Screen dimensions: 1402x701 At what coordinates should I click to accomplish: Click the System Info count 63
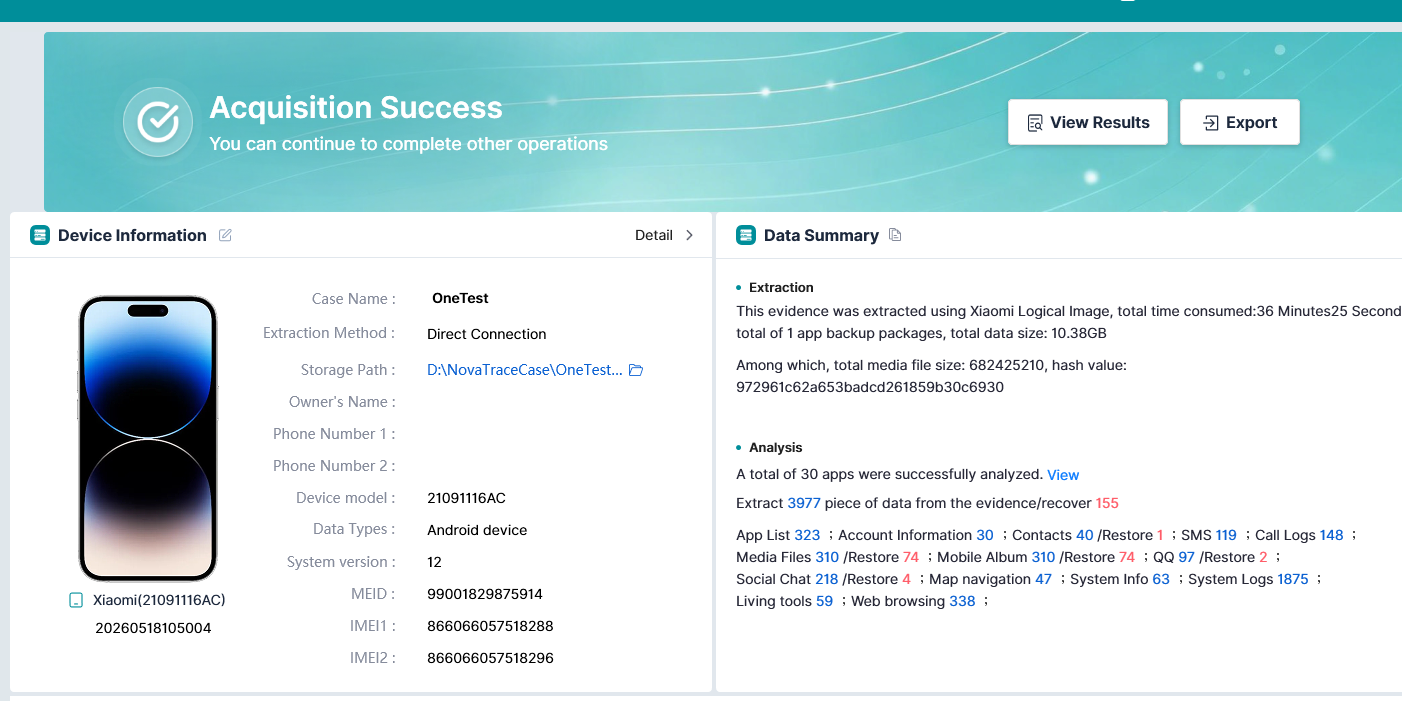point(1161,579)
